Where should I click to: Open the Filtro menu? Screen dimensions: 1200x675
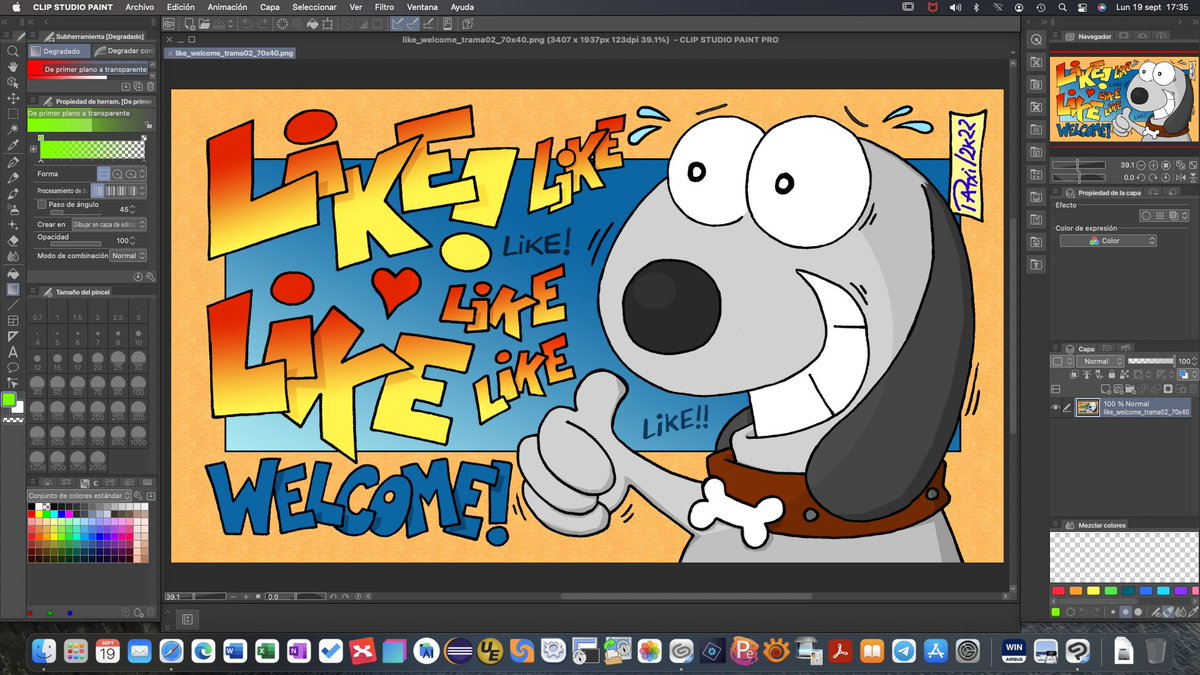384,6
